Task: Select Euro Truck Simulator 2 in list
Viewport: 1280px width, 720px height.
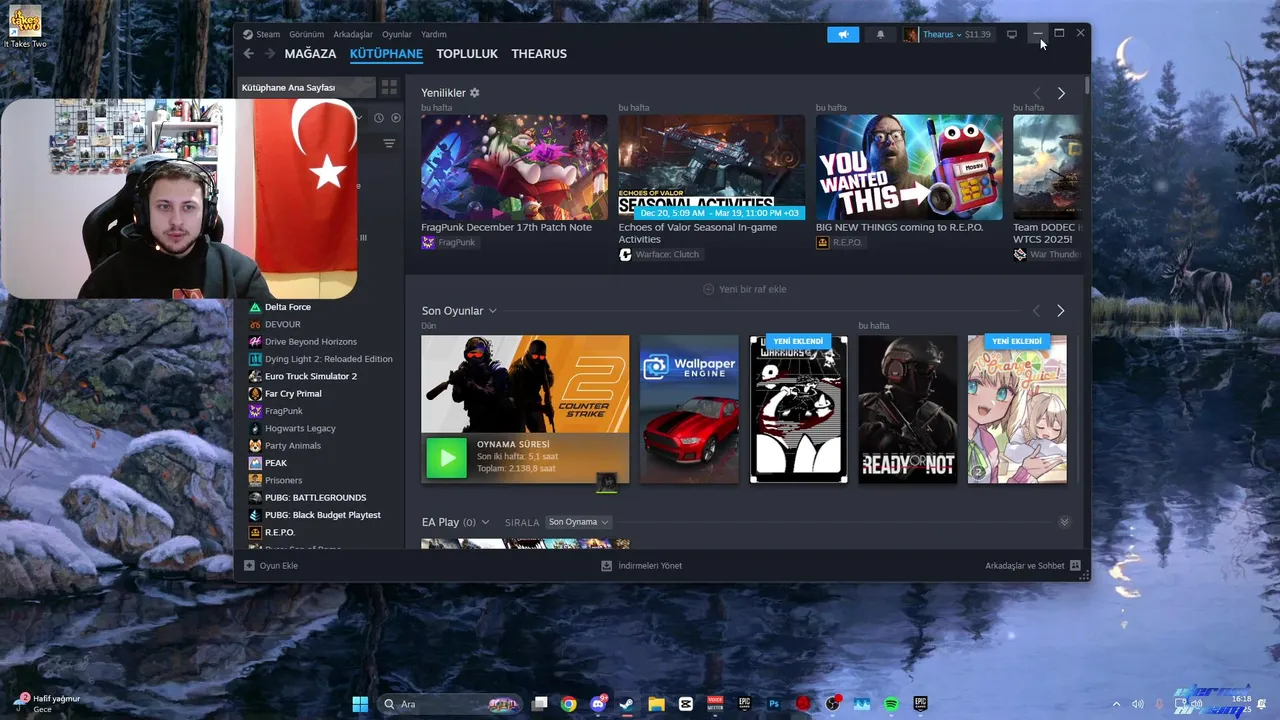Action: click(x=310, y=376)
